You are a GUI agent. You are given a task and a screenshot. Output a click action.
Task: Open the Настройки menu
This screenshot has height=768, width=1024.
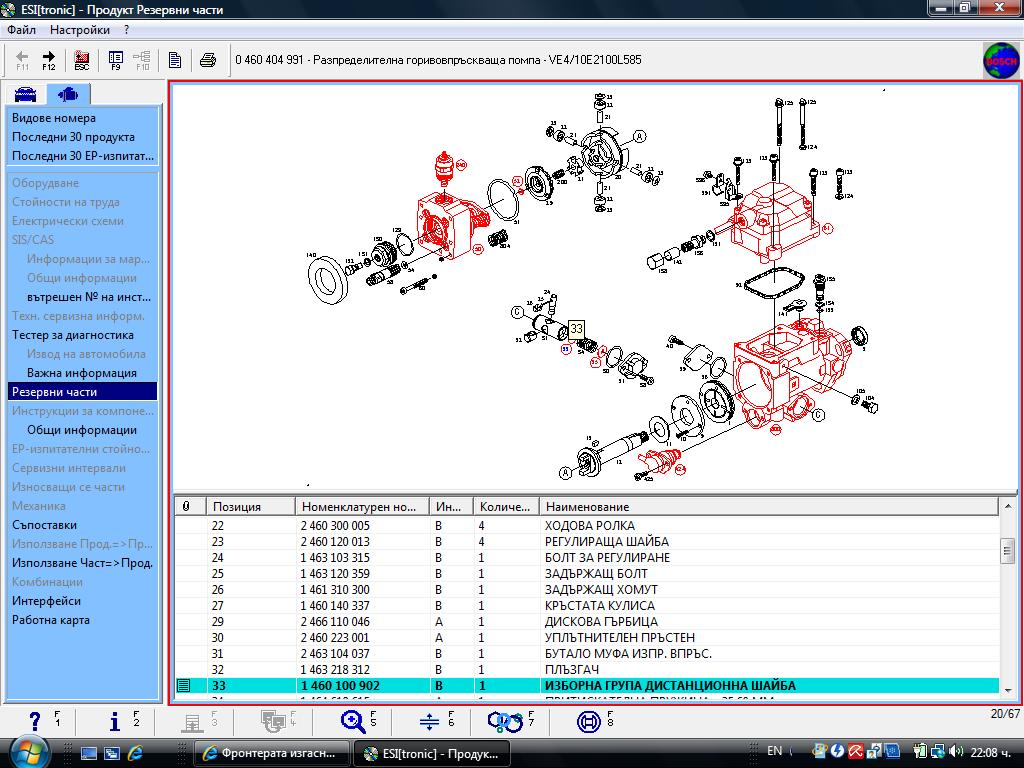point(79,30)
